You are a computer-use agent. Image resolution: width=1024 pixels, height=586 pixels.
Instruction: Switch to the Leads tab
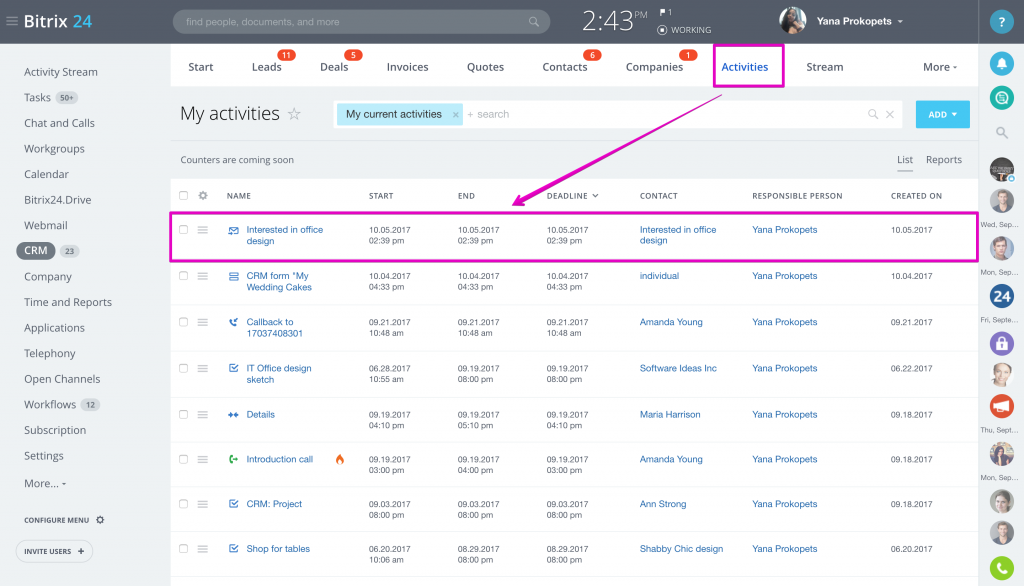266,67
